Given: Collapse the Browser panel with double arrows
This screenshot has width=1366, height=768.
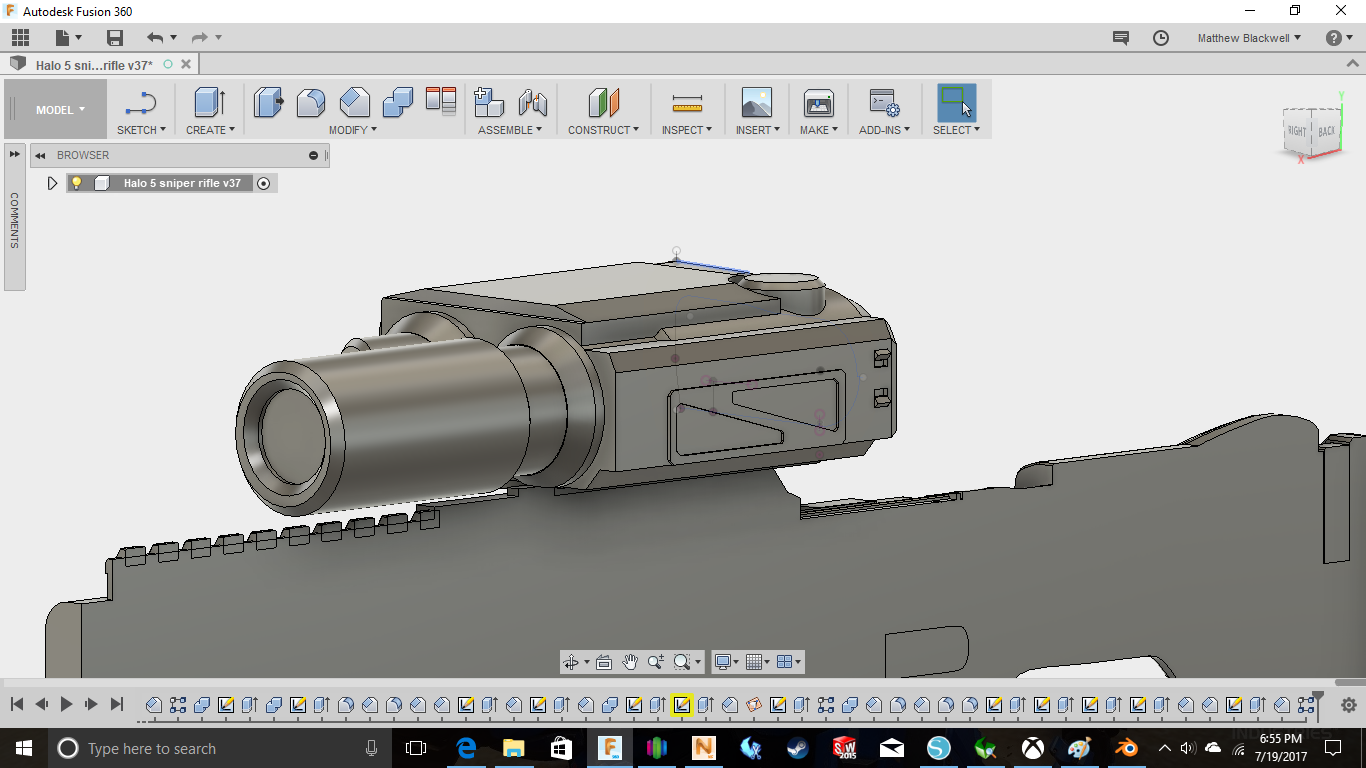Looking at the screenshot, I should [x=41, y=155].
